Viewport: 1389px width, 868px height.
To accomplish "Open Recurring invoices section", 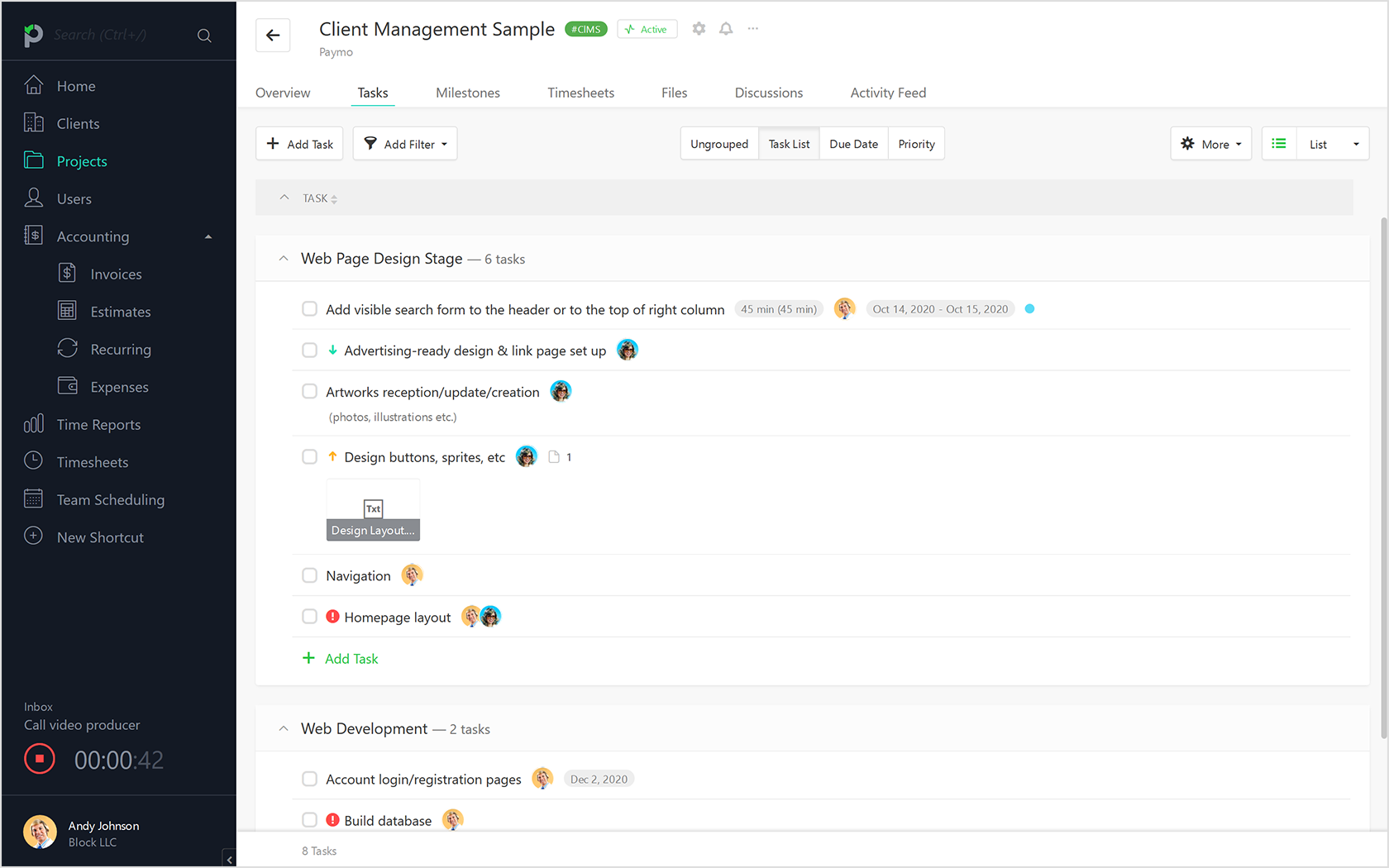I will [x=121, y=349].
